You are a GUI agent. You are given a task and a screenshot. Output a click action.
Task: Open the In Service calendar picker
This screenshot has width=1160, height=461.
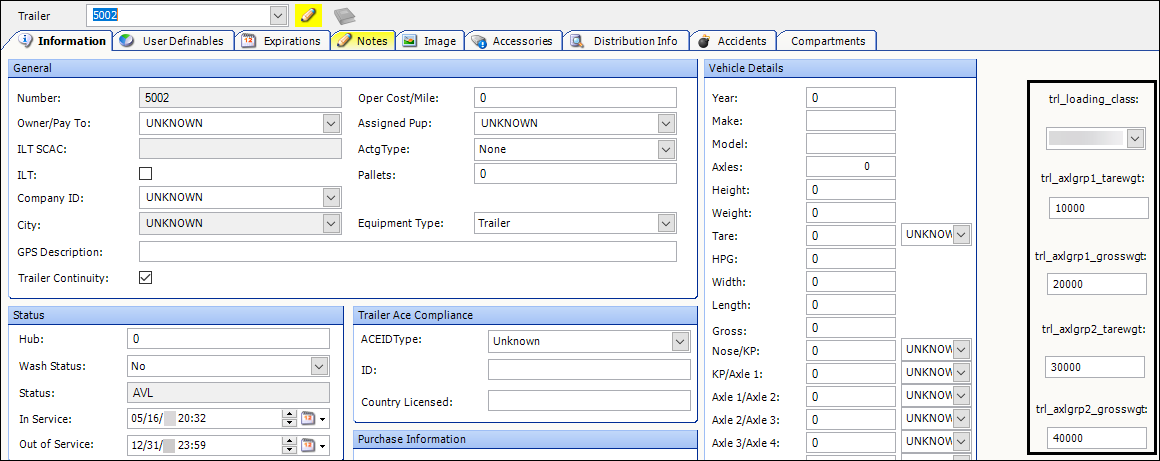310,418
